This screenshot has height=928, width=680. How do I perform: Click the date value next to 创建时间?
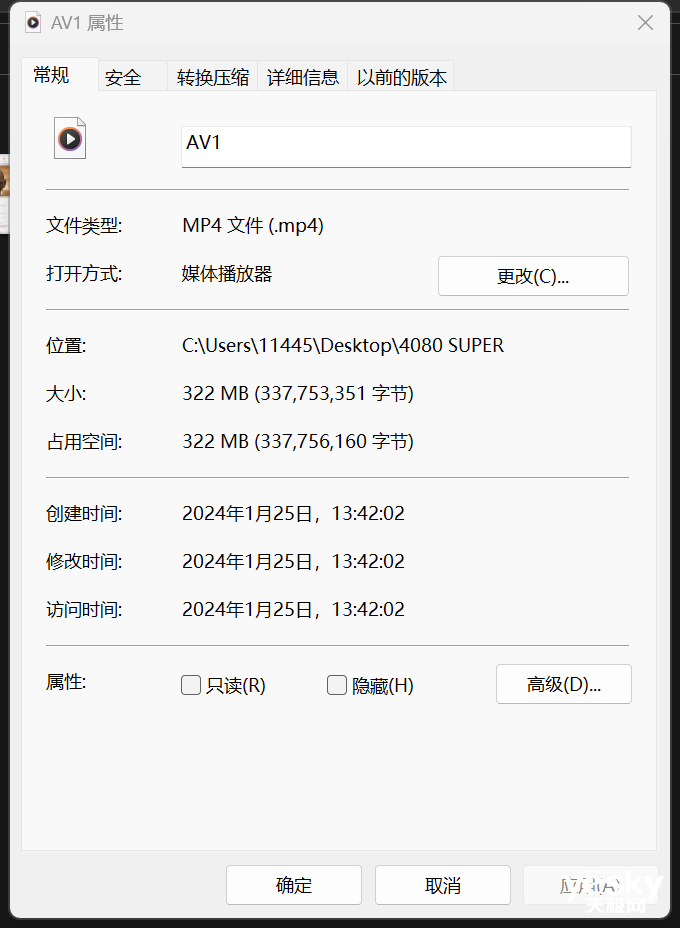click(x=293, y=513)
